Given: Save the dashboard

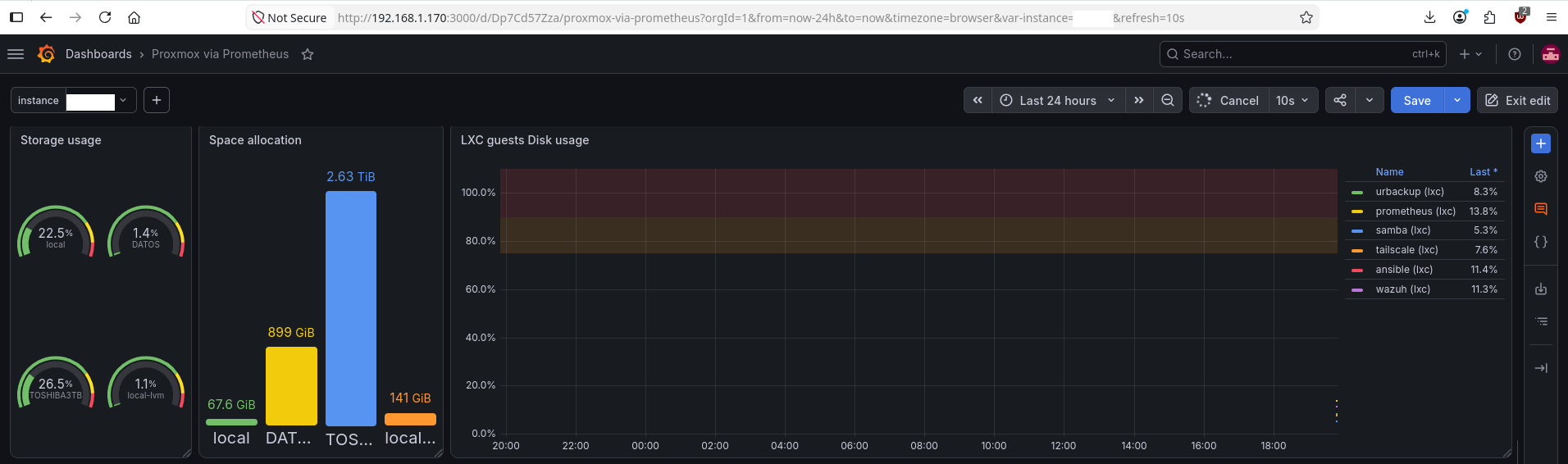Looking at the screenshot, I should (1417, 100).
